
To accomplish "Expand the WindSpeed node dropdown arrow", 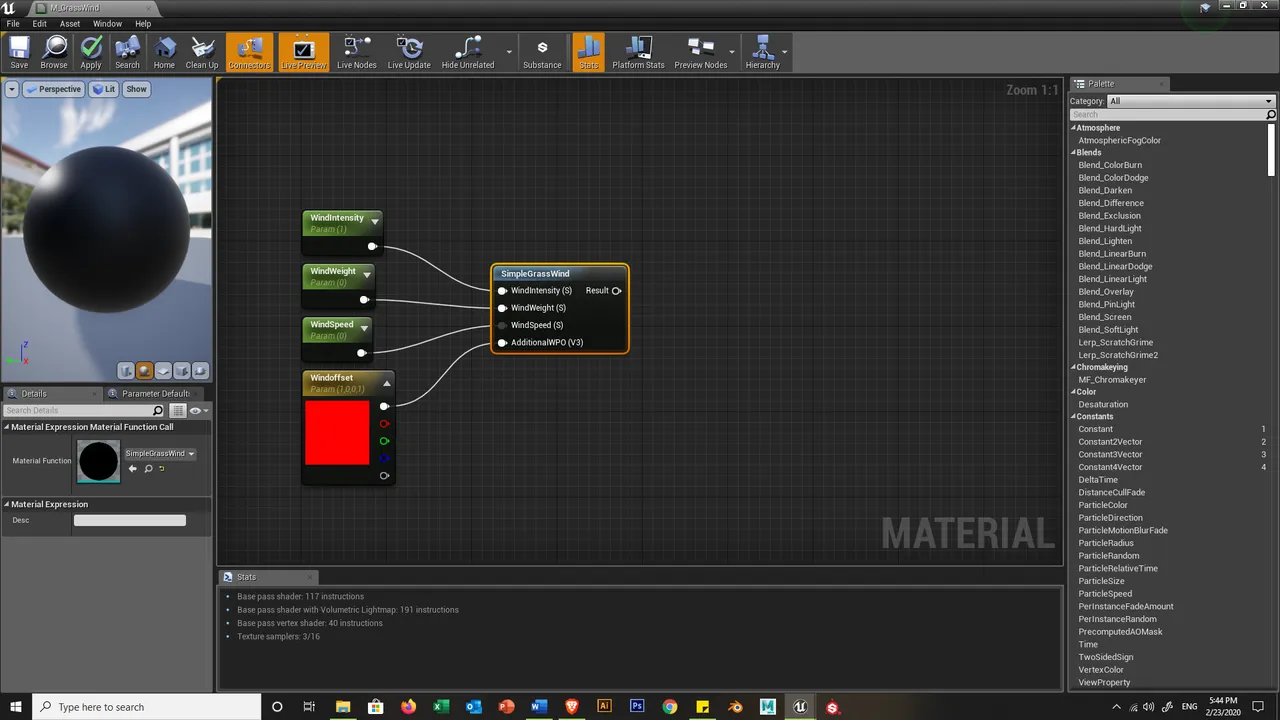I will (364, 327).
